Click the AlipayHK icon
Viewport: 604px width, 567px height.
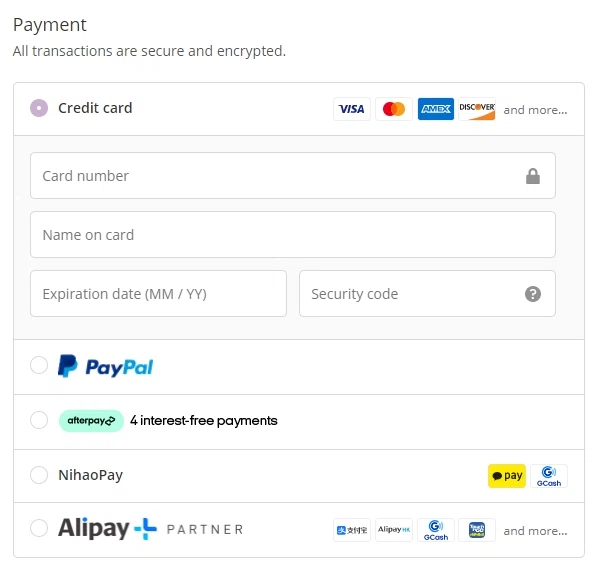coord(394,530)
